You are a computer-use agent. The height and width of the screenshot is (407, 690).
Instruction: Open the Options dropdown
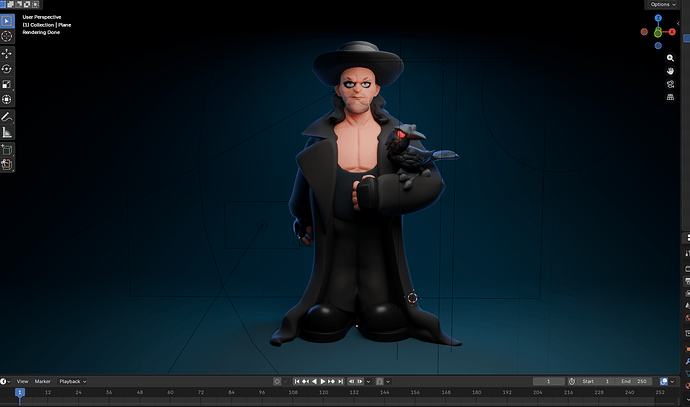point(663,4)
